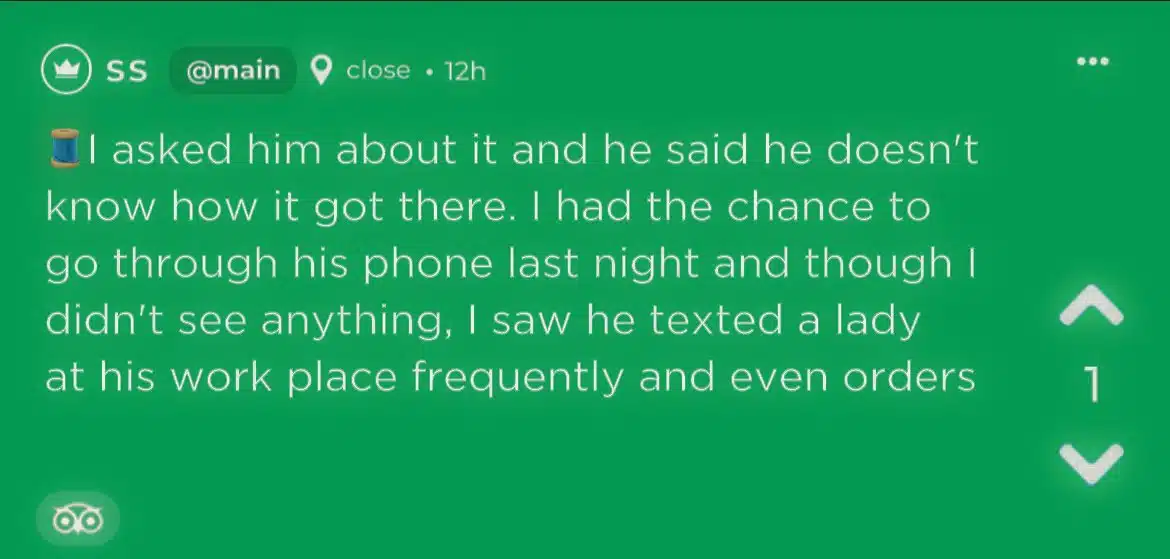The image size is (1170, 559).
Task: Click the line starting 'didn't see anything'
Action: click(480, 321)
